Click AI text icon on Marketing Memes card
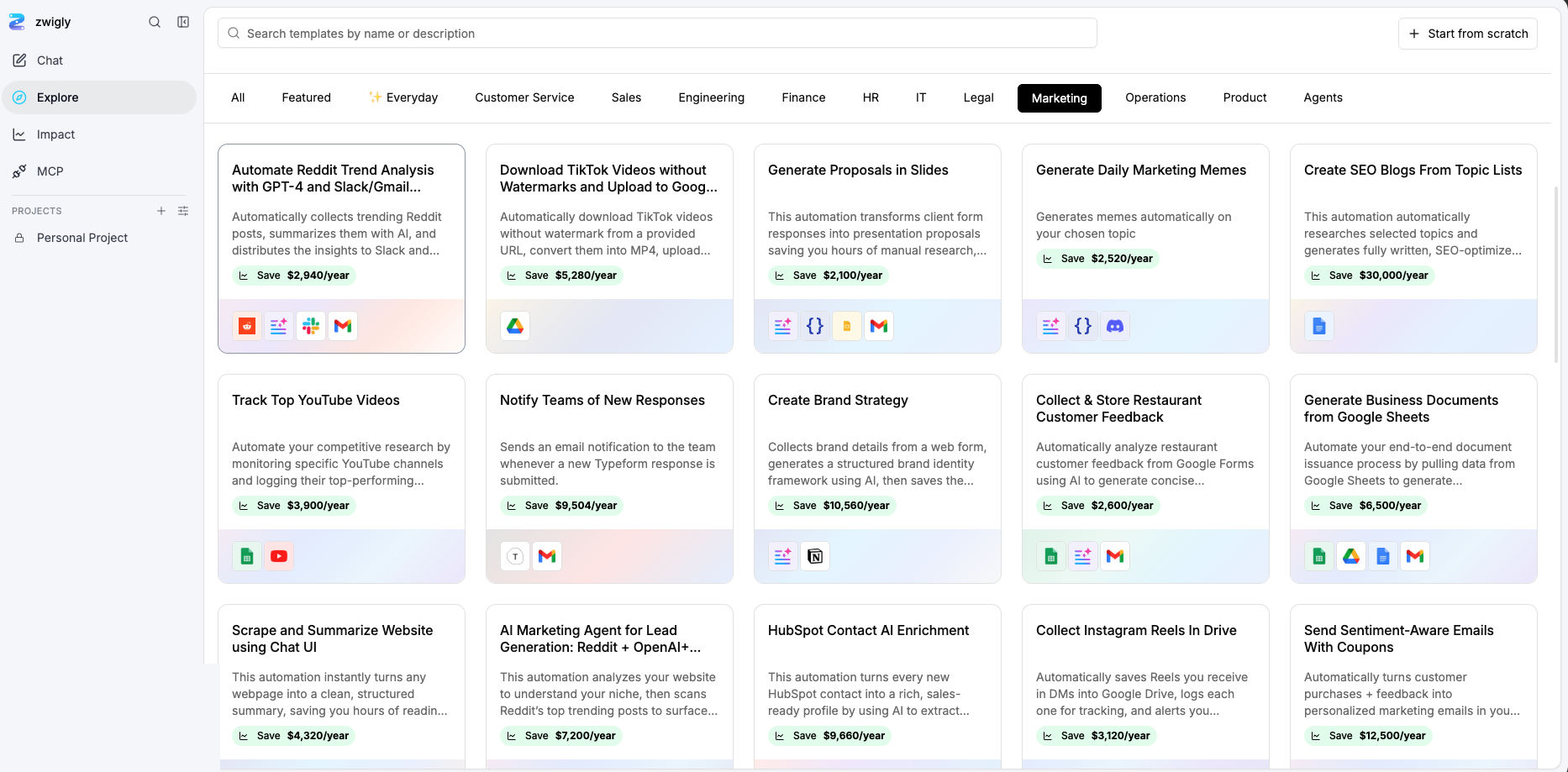The height and width of the screenshot is (772, 1568). (1051, 326)
